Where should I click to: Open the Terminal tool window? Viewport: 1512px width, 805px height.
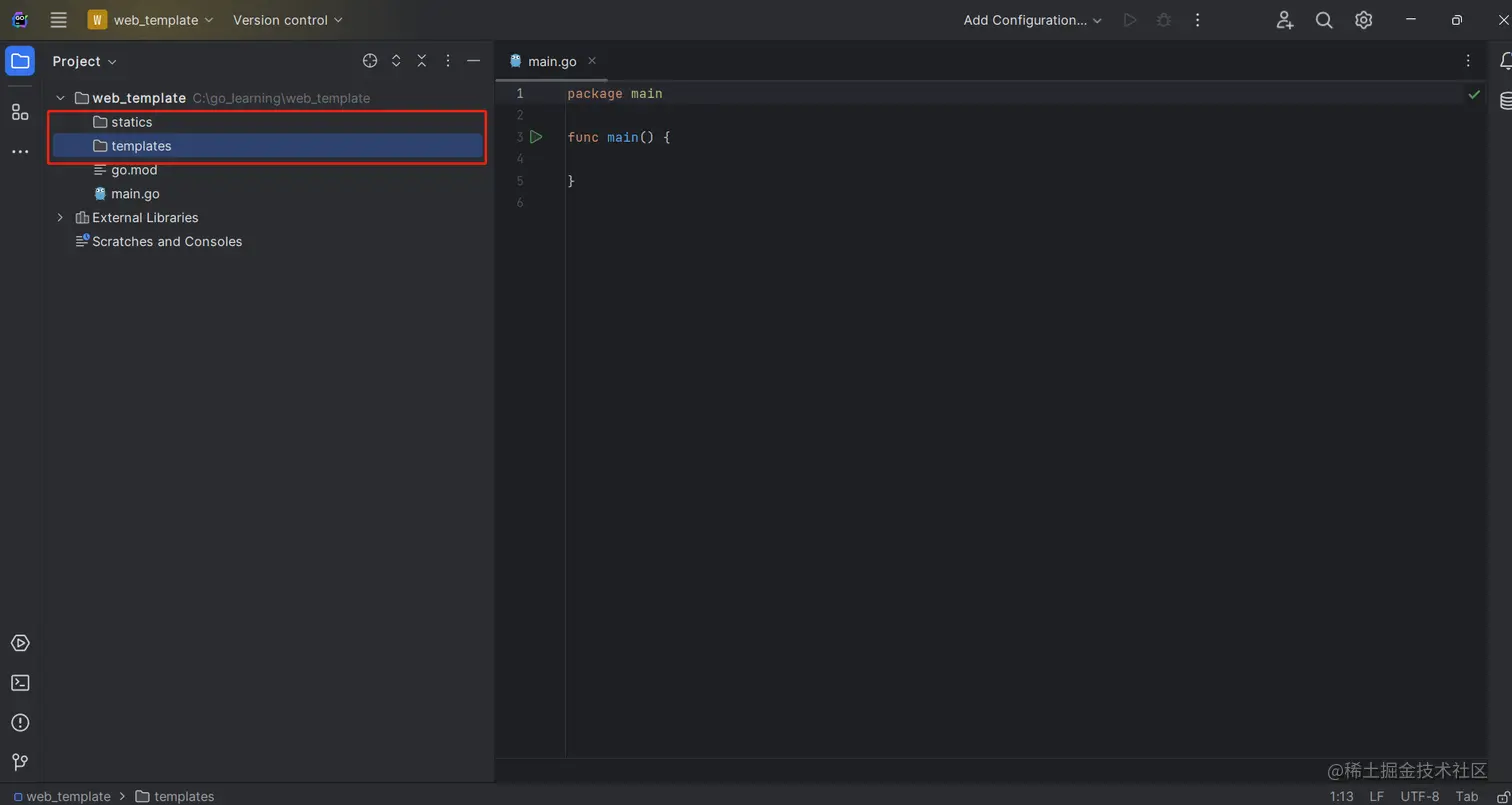pos(20,683)
